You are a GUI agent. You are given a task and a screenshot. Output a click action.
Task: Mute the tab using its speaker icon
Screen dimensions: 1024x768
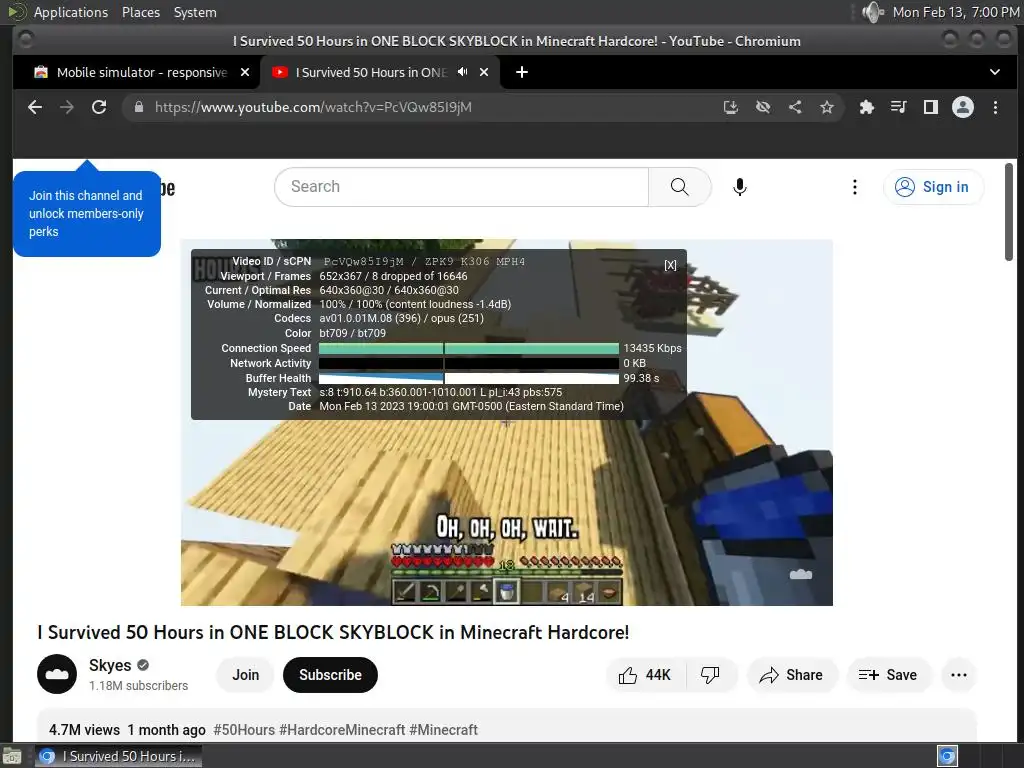coord(462,72)
